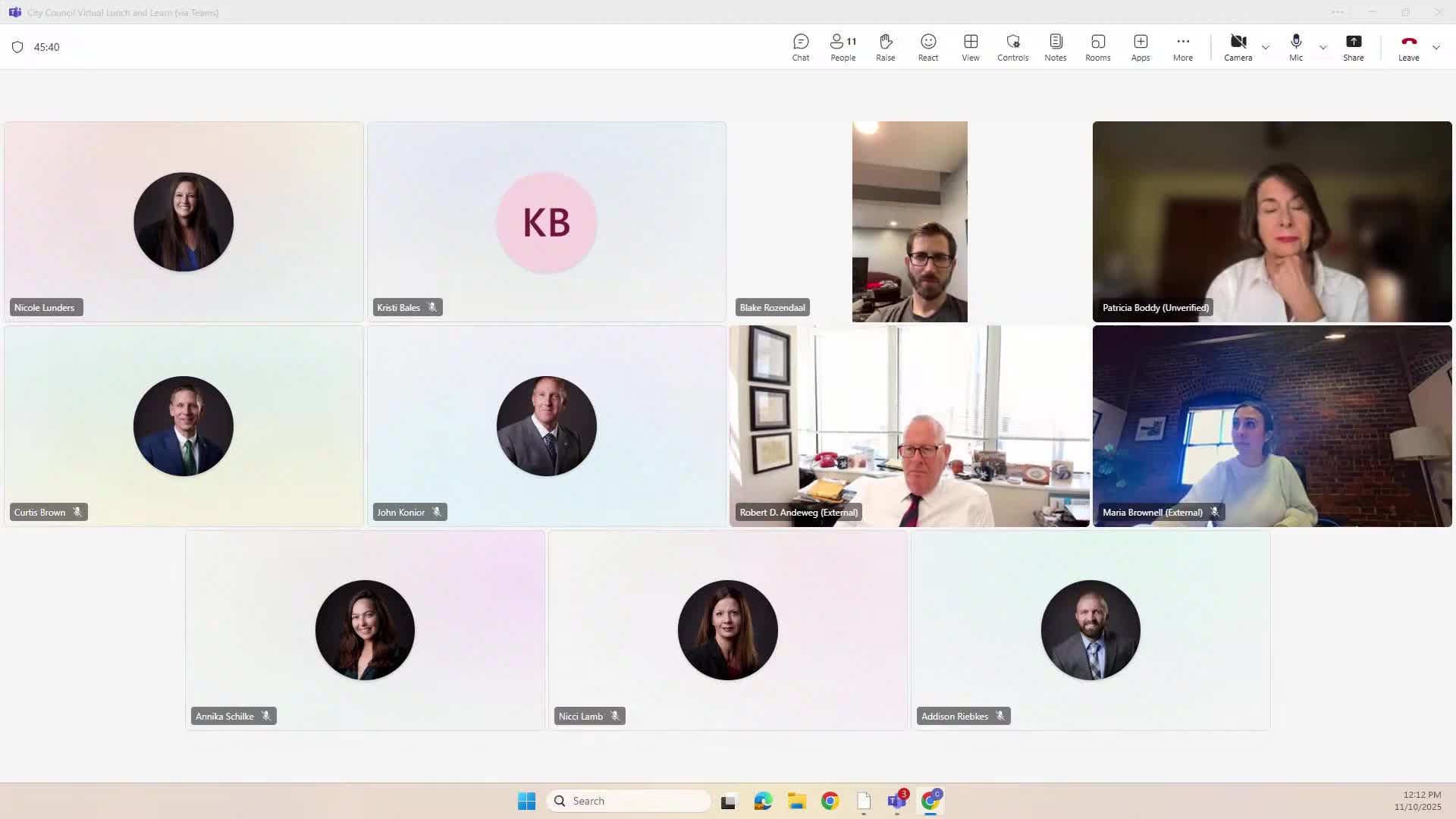The image size is (1456, 819).
Task: Click the shield privacy indicator icon
Action: (17, 47)
